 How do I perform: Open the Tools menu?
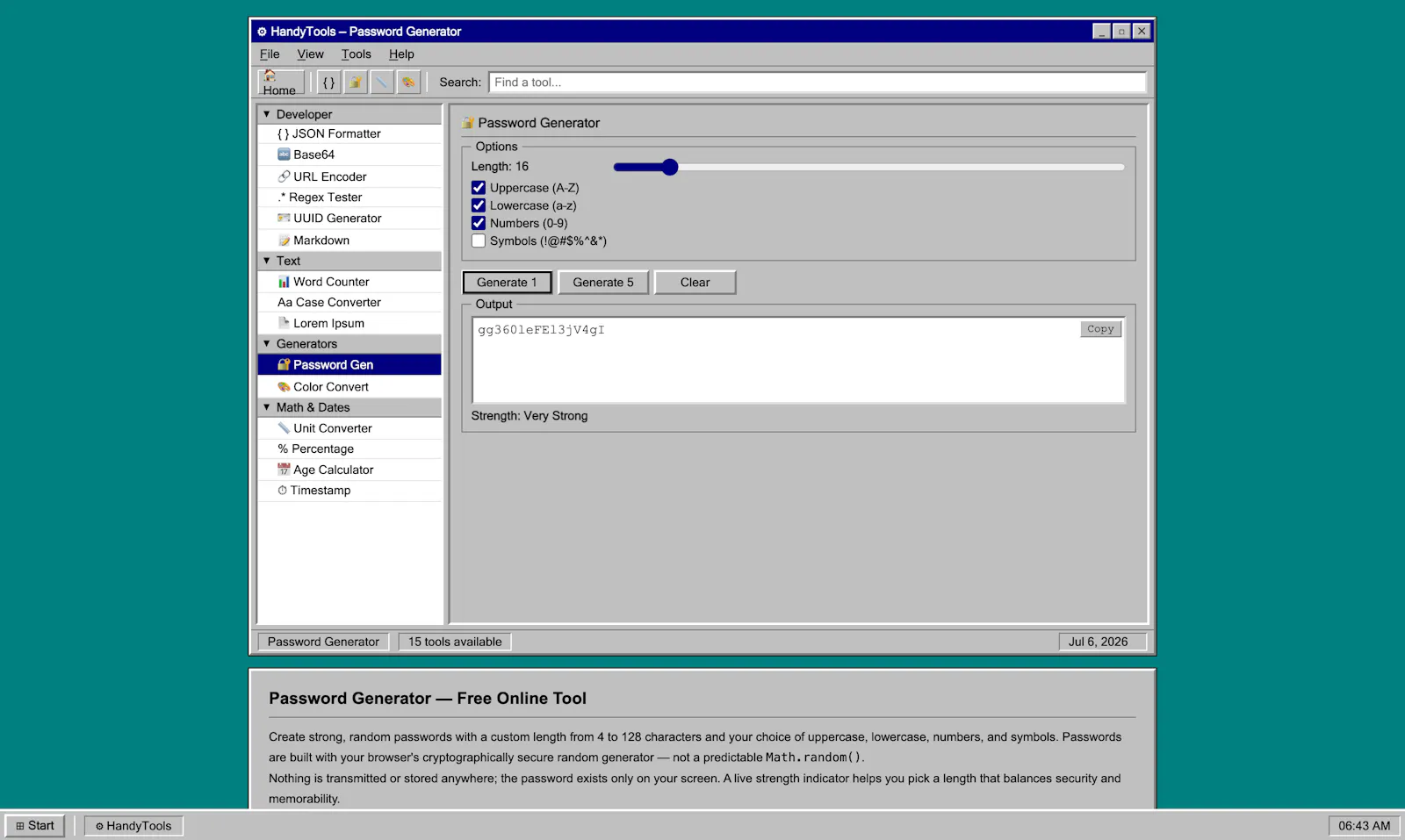[357, 54]
